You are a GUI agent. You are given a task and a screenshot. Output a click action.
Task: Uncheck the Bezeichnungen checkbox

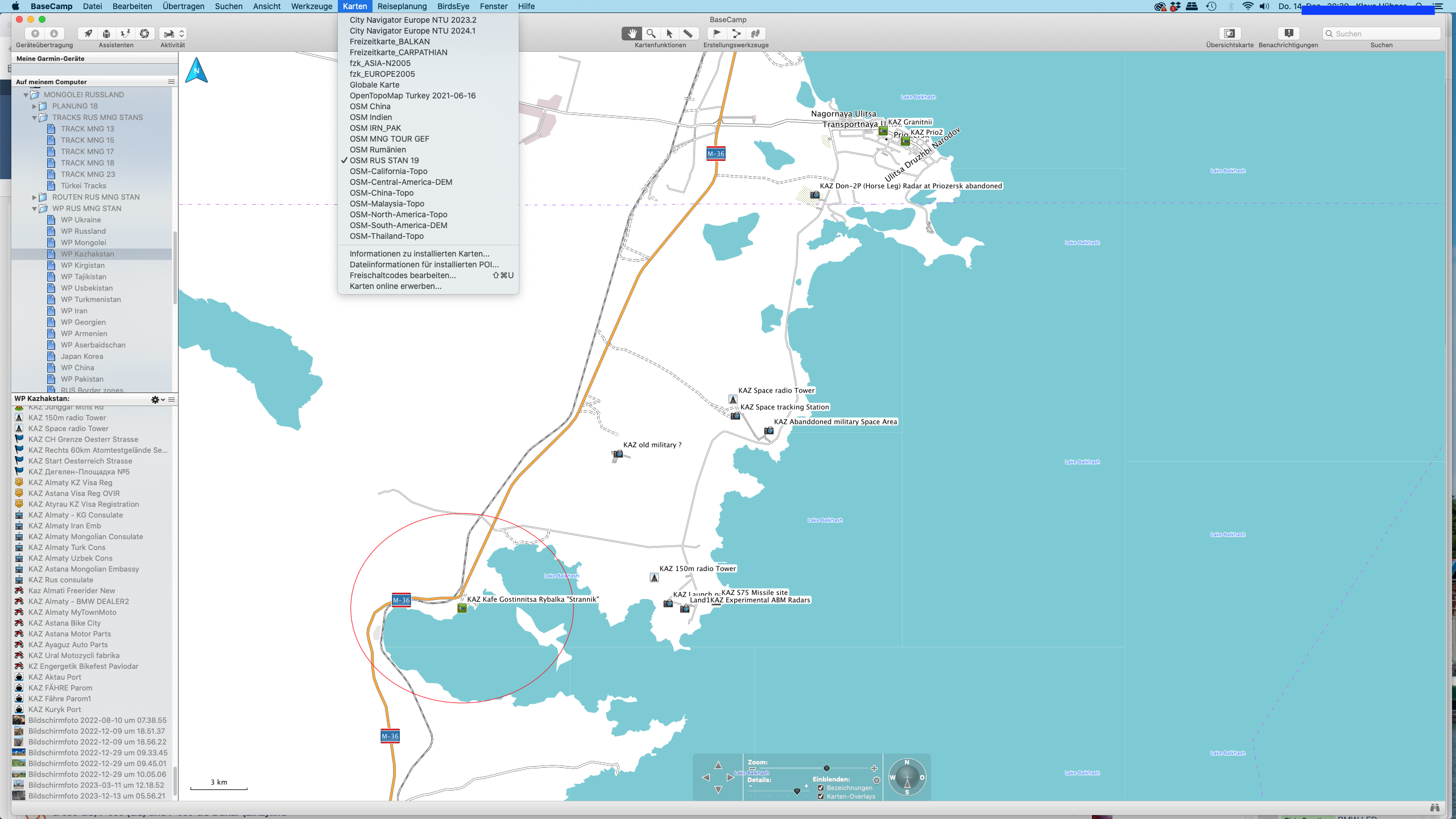coord(821,788)
